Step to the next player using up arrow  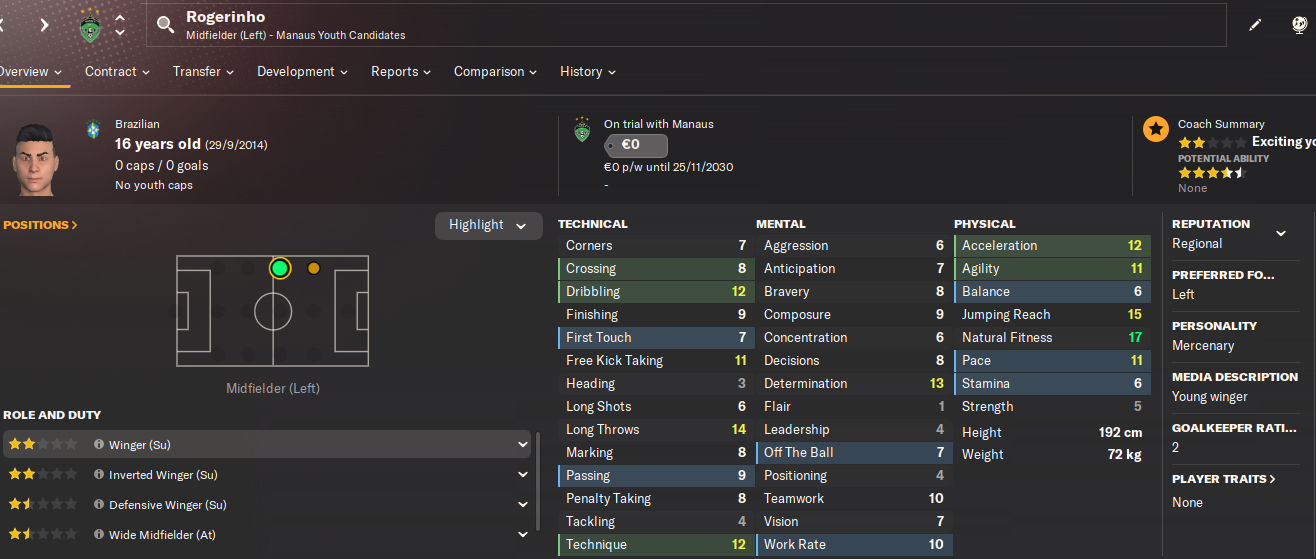(120, 18)
